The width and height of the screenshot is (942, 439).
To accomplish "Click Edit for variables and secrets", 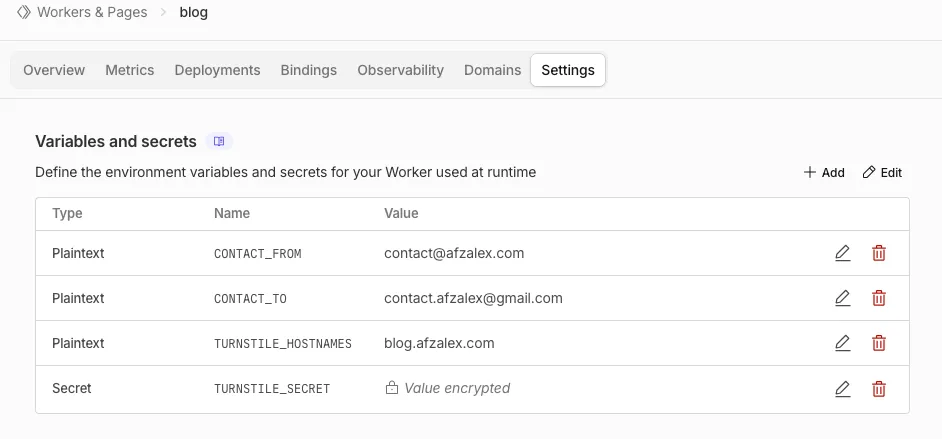I will click(882, 173).
